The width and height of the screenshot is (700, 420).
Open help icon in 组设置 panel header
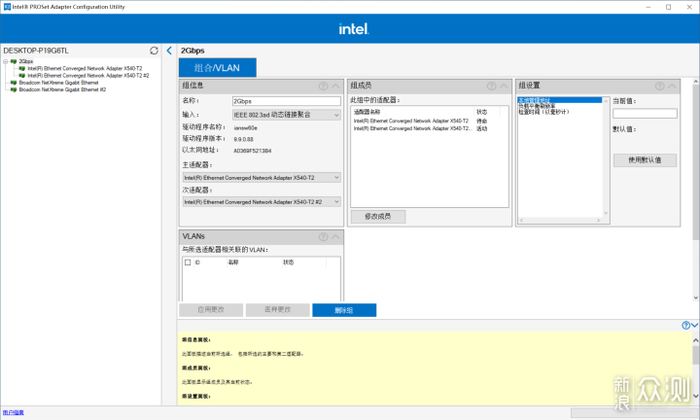pyautogui.click(x=659, y=86)
